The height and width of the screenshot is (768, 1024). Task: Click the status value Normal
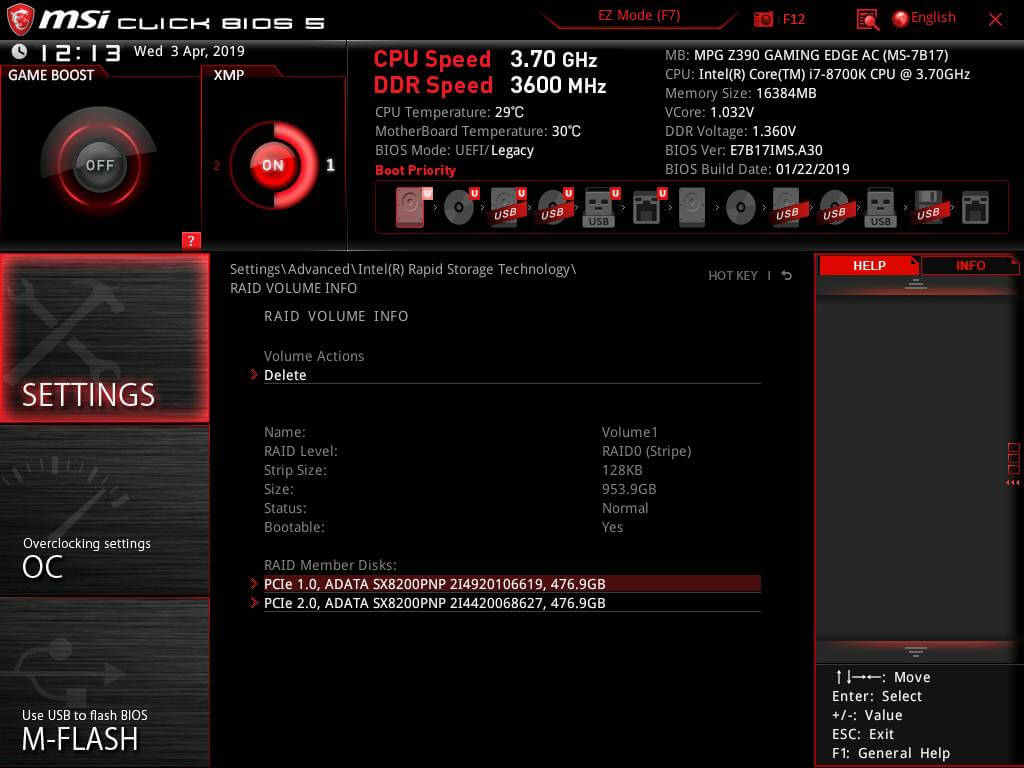[x=625, y=507]
